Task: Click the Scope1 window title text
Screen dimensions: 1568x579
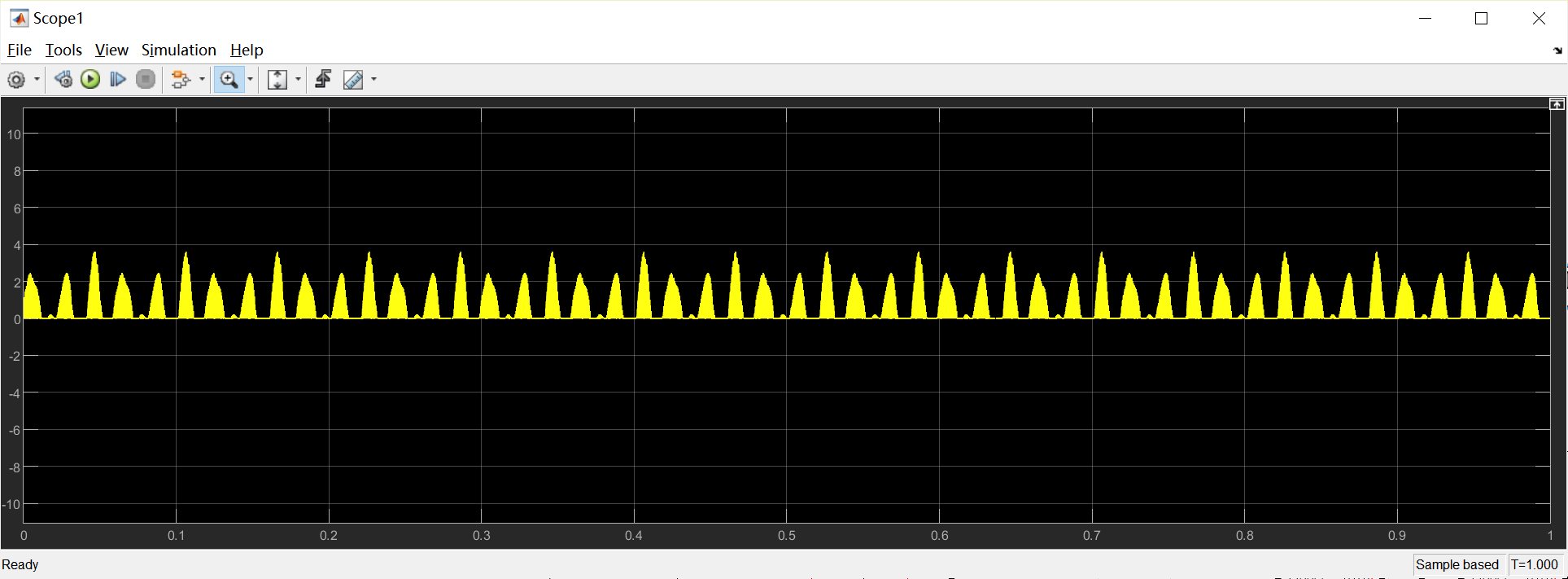Action: [59, 18]
